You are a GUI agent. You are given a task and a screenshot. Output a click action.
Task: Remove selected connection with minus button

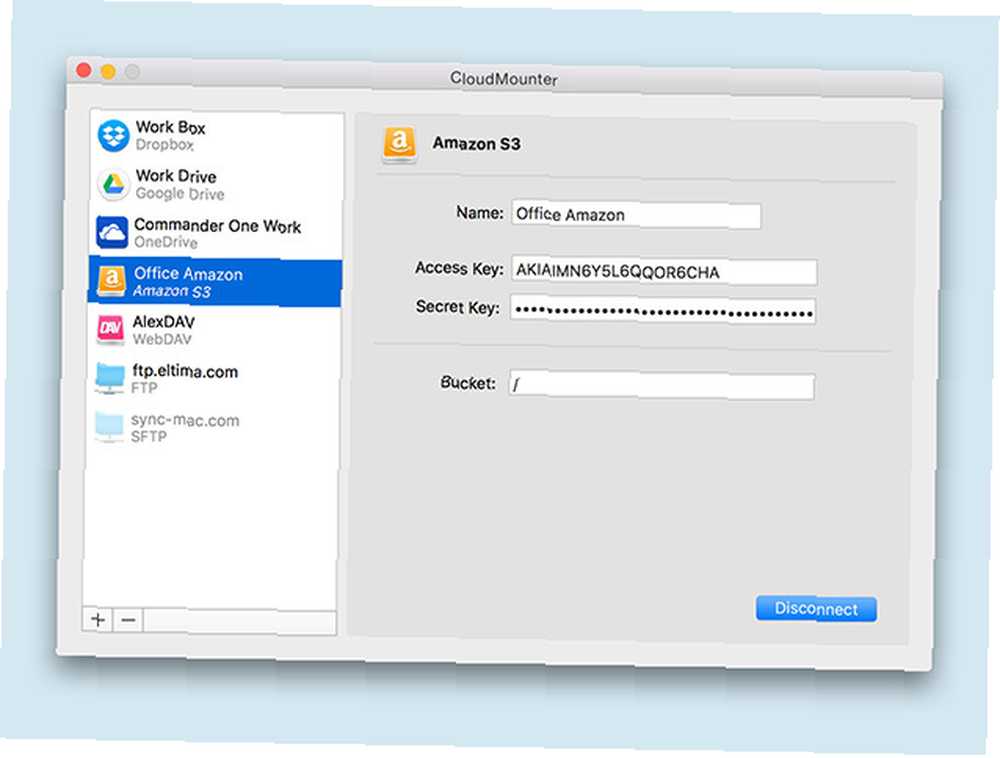click(128, 620)
